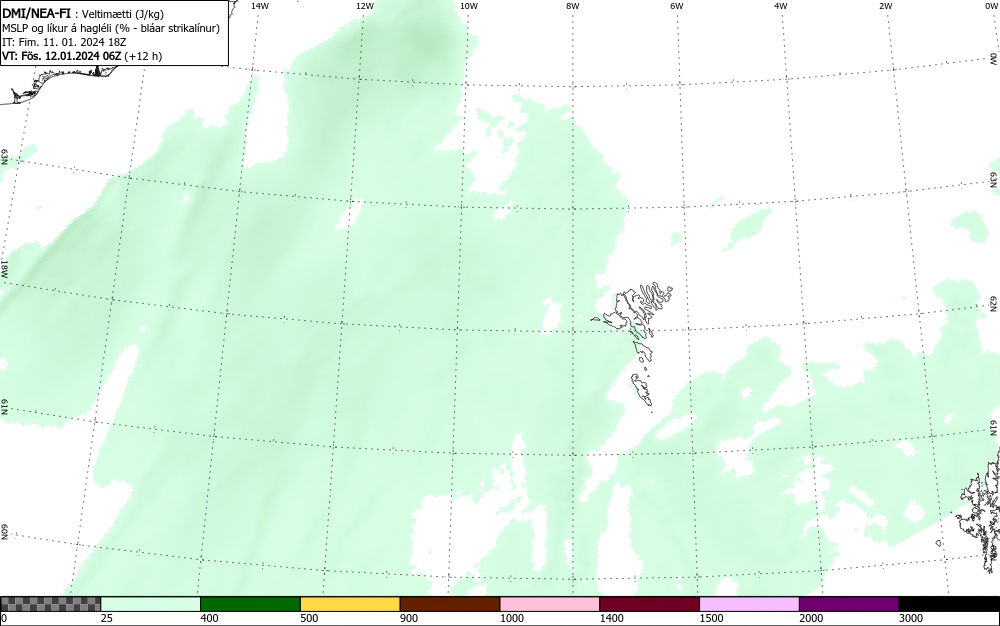
Task: Click the 18W label on left edge
Action: [4, 268]
